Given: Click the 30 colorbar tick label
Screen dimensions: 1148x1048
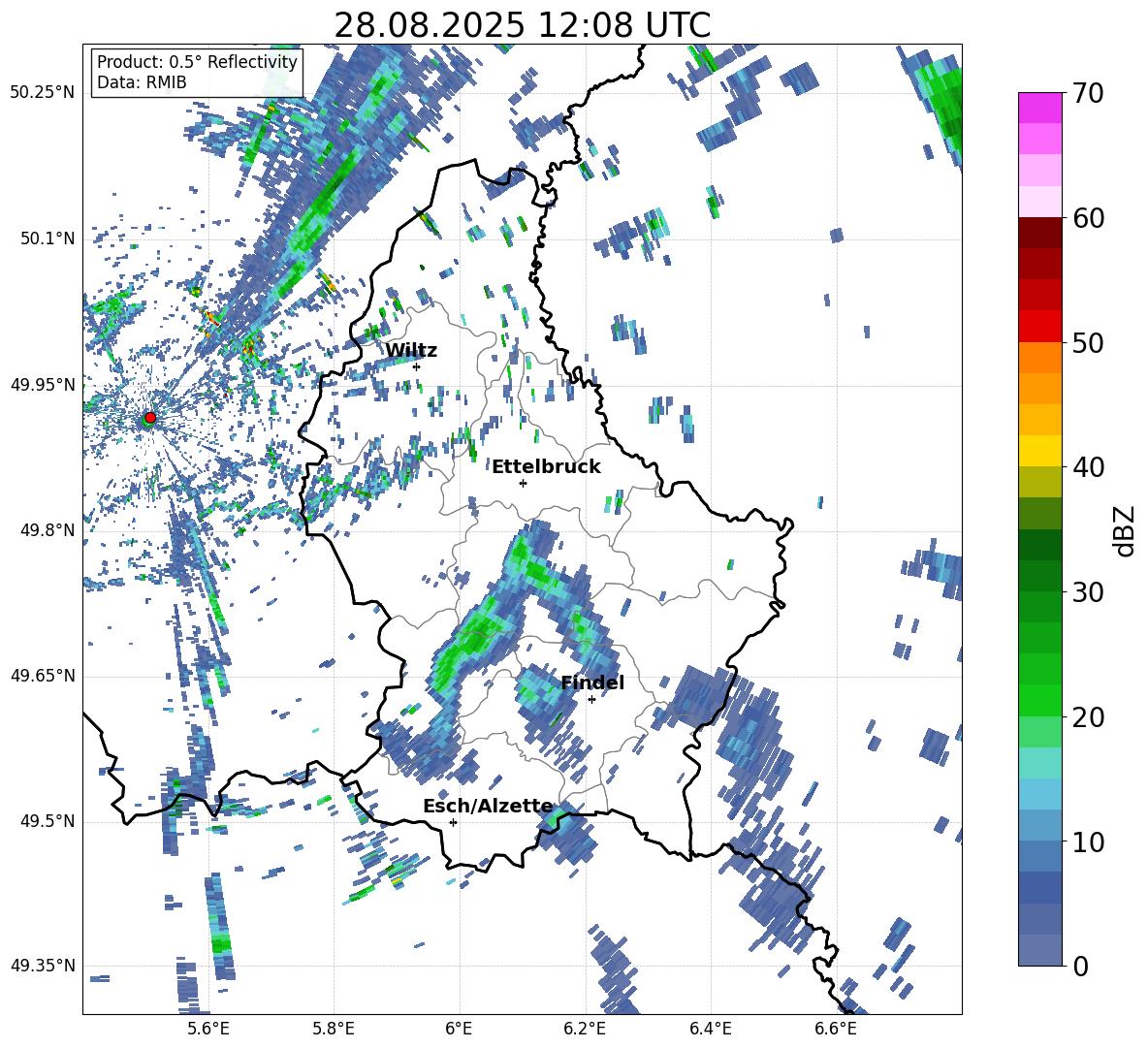Looking at the screenshot, I should (1088, 592).
